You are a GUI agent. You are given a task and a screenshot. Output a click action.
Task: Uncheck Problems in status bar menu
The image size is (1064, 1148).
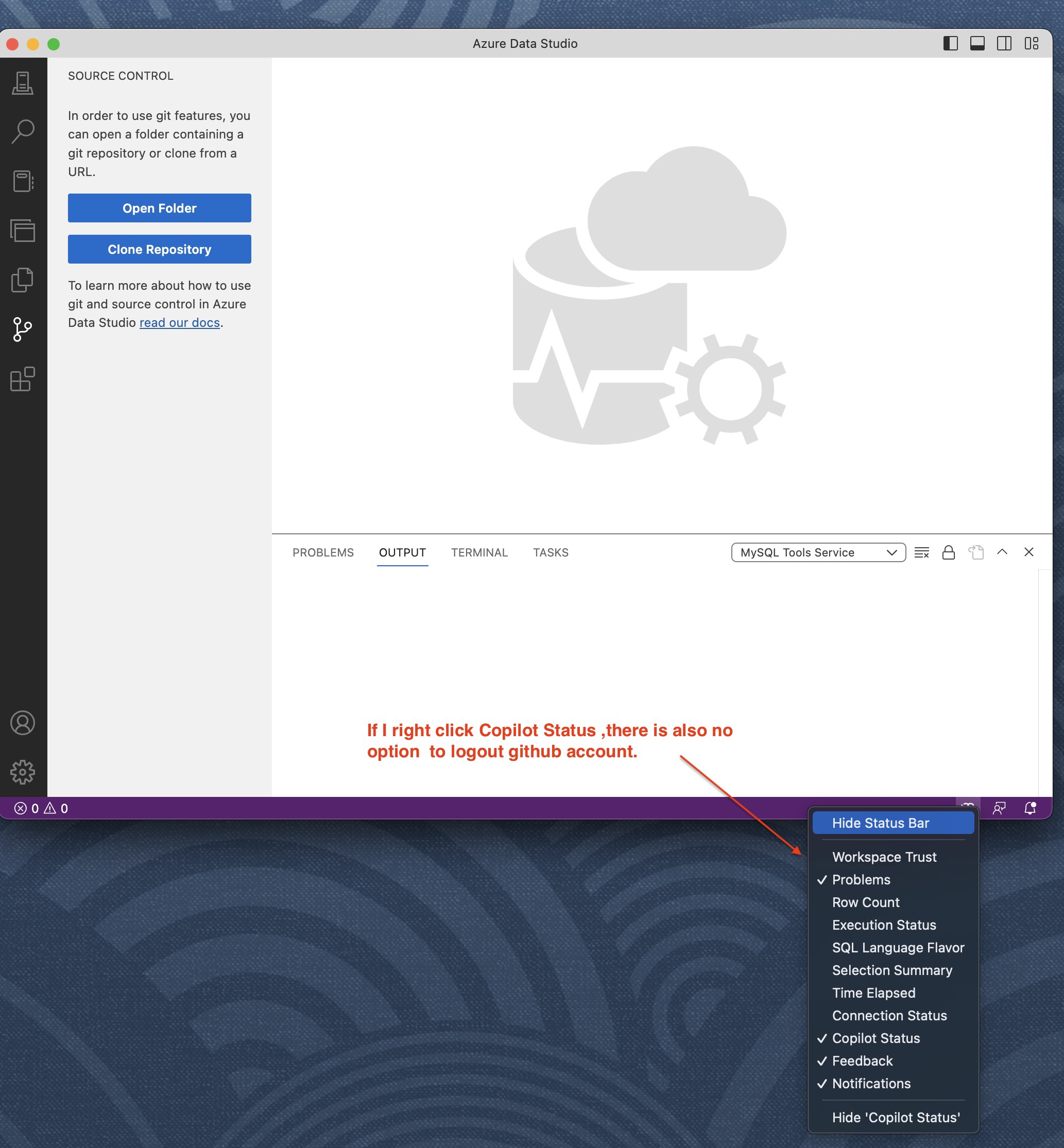click(861, 879)
